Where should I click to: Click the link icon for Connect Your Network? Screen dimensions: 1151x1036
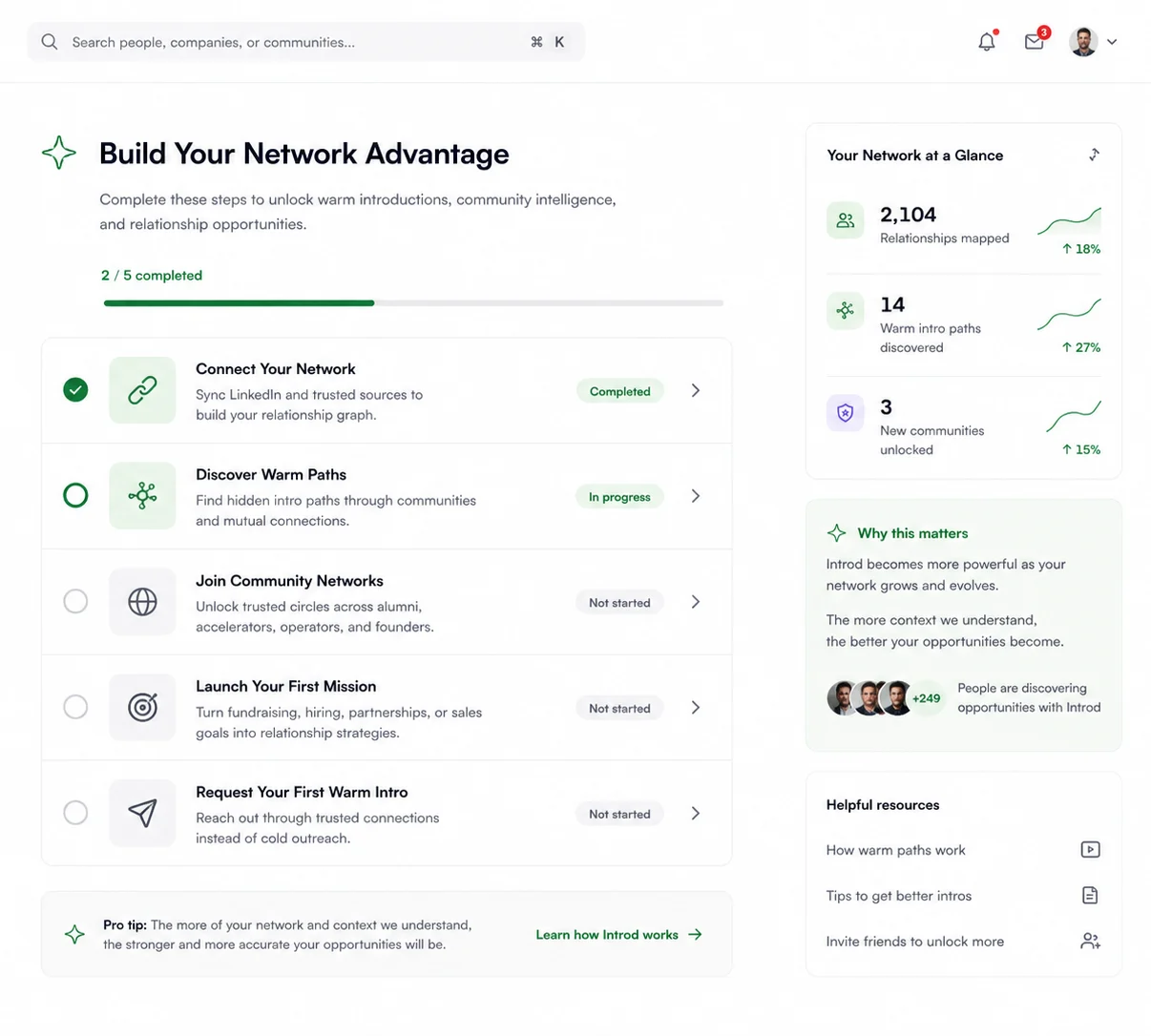[142, 390]
